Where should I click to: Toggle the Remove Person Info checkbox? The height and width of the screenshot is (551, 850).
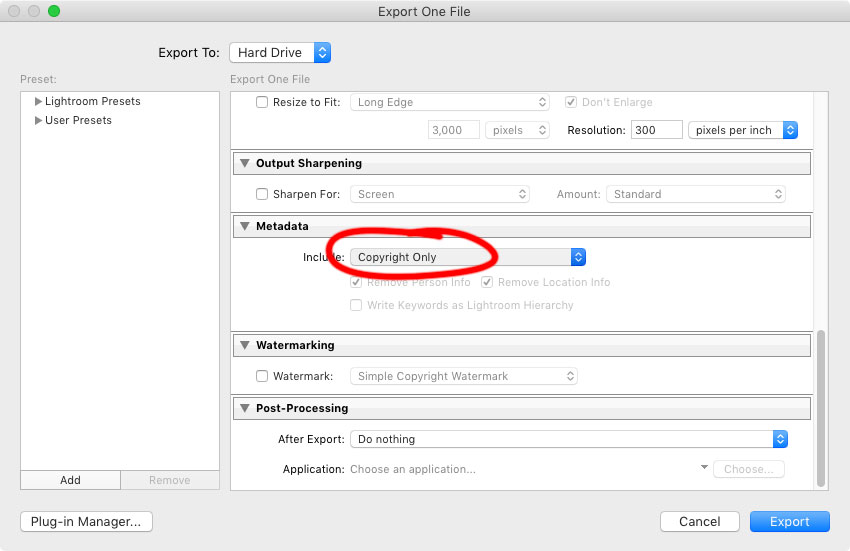pyautogui.click(x=356, y=282)
